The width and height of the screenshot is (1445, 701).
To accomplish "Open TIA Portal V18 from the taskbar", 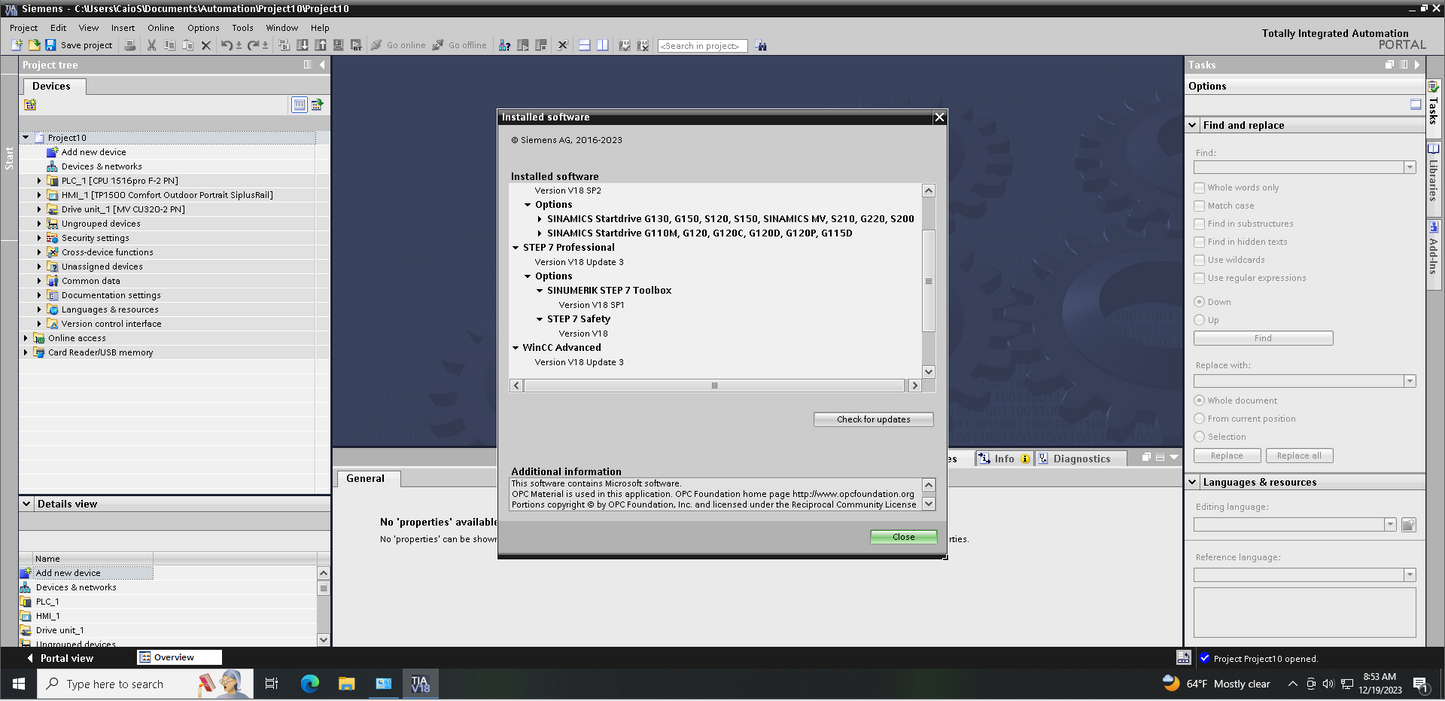I will 420,684.
